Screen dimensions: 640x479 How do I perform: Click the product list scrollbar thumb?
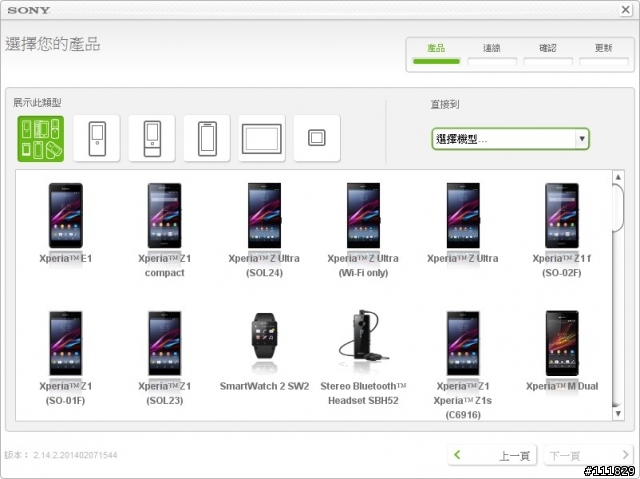618,208
